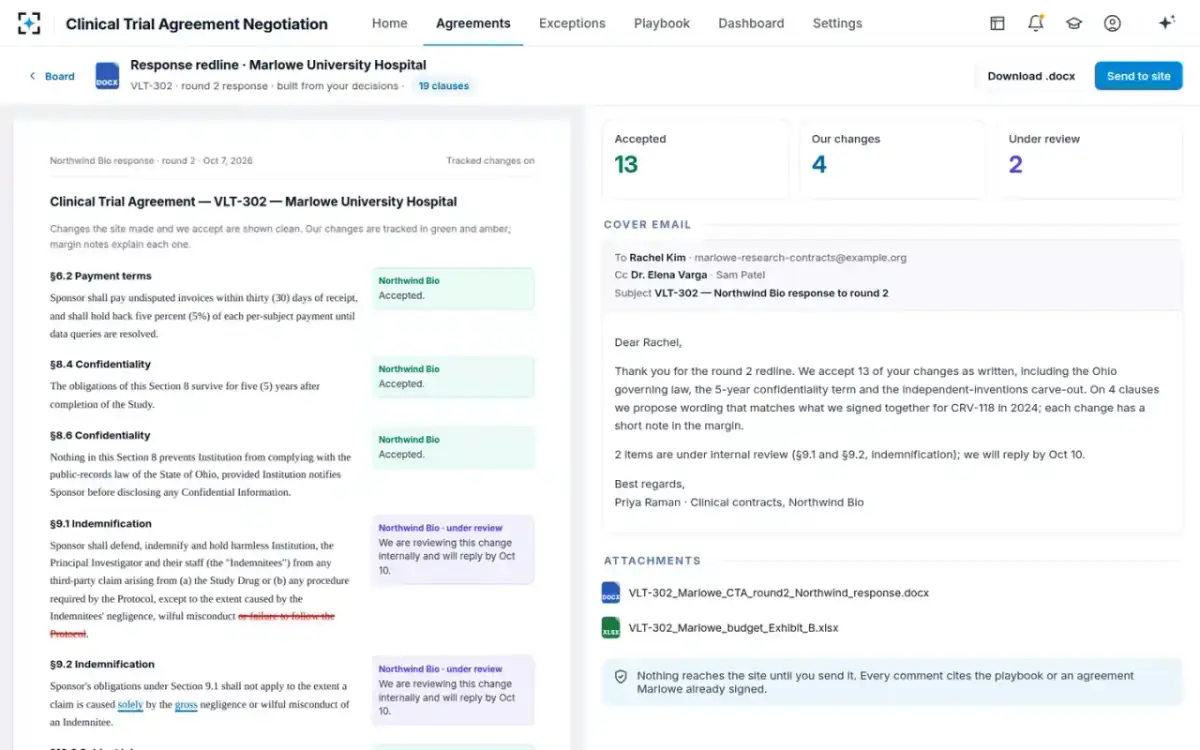The width and height of the screenshot is (1200, 750).
Task: Switch to Playbook tab
Action: coord(662,23)
